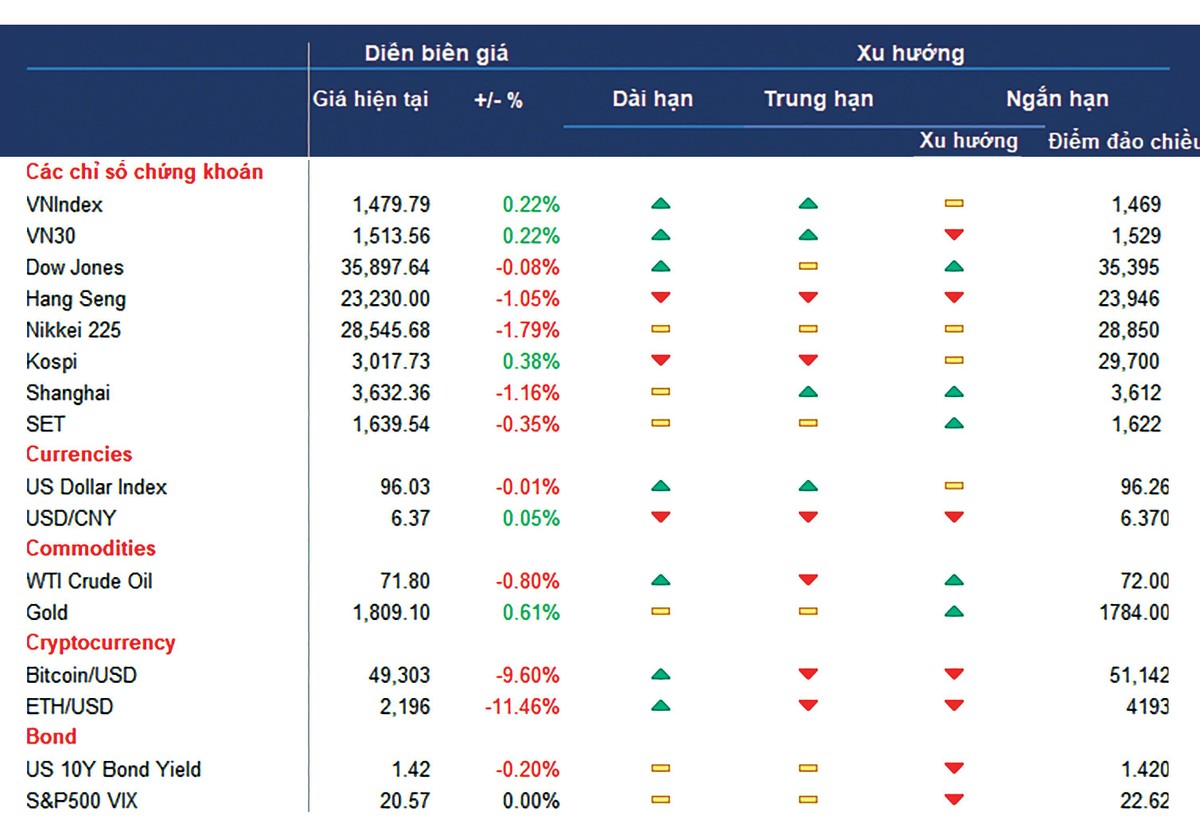This screenshot has height=823, width=1200.
Task: Select ETH/USD long-term green up arrow
Action: 660,706
